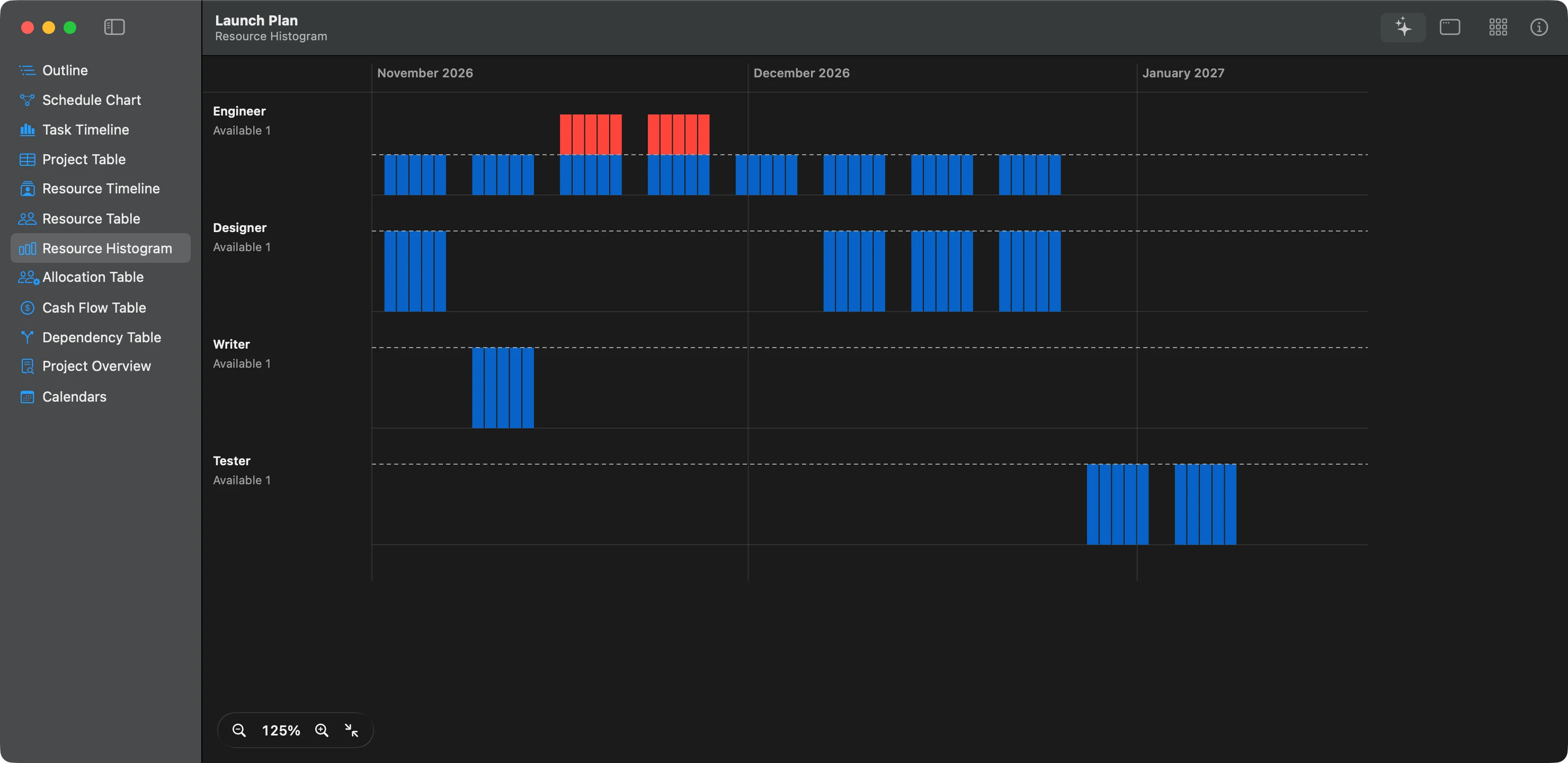The image size is (1568, 763).
Task: Click the Task Timeline bar icon
Action: coord(28,130)
